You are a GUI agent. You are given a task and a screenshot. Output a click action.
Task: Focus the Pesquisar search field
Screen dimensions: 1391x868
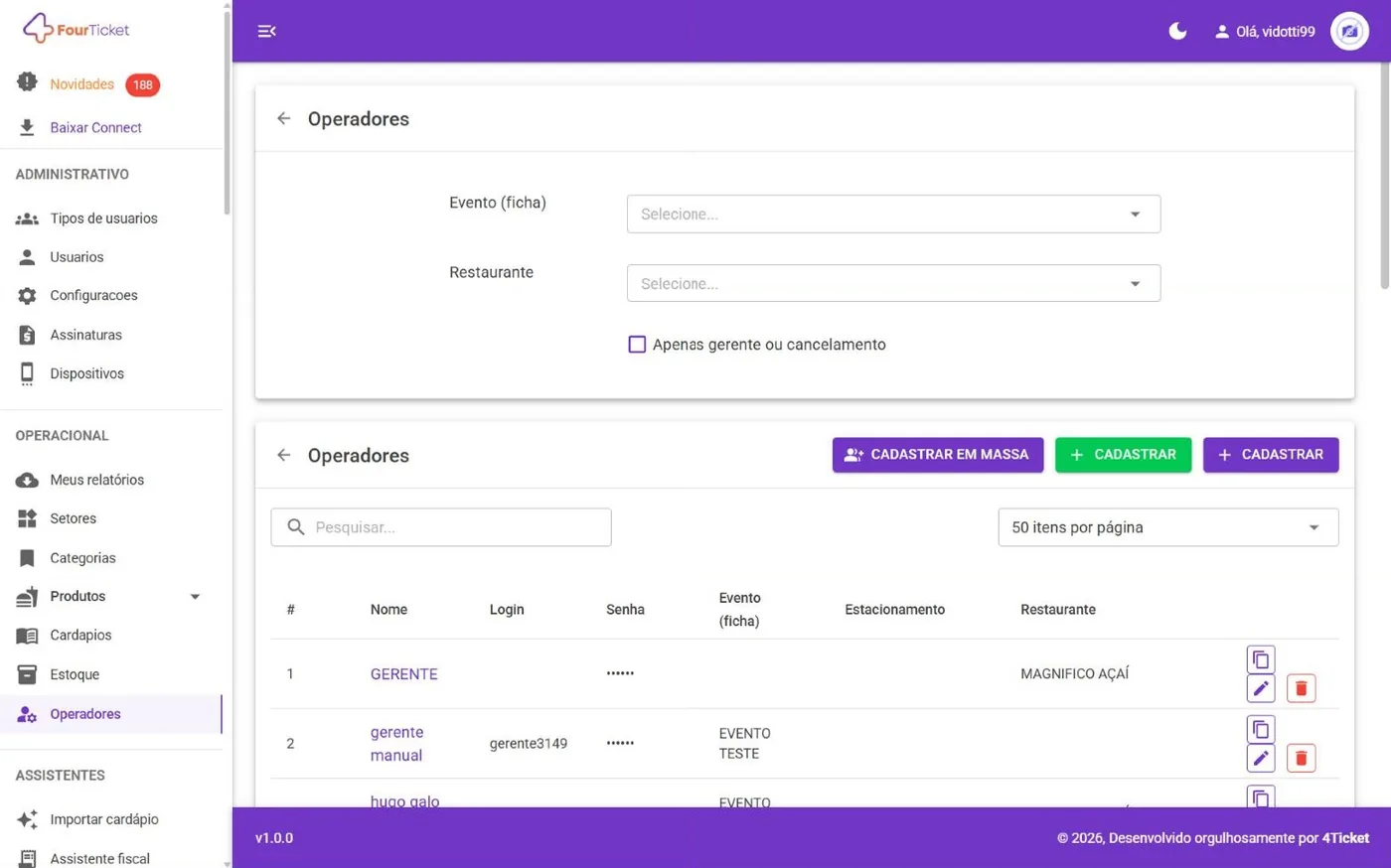441,527
